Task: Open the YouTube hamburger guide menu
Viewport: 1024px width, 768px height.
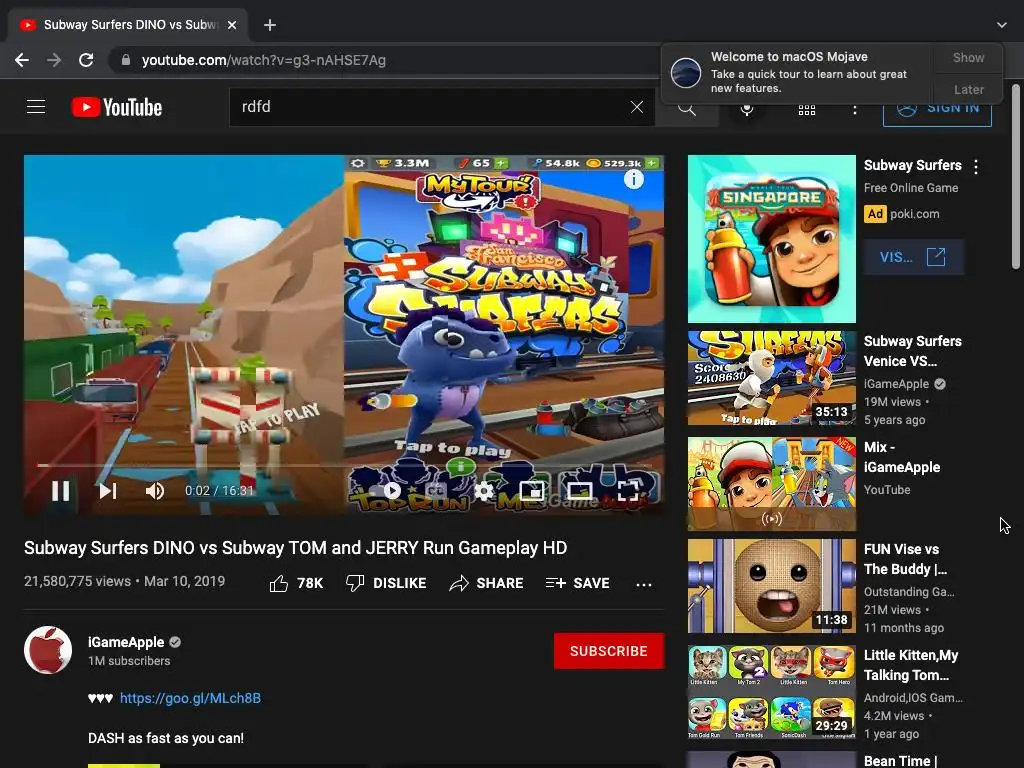Action: tap(36, 106)
